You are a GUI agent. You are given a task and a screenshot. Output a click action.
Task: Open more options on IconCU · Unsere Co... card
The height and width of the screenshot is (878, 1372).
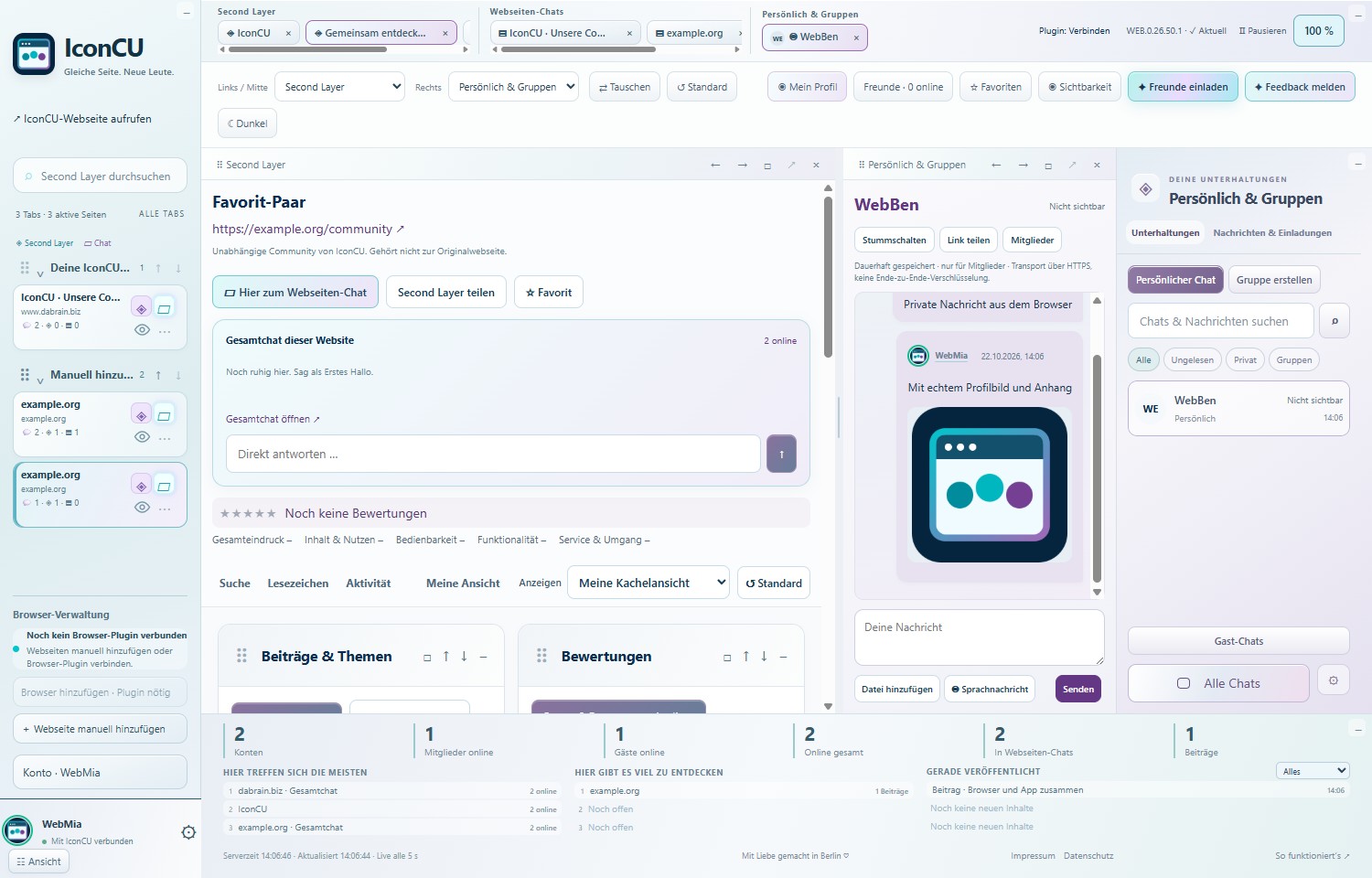pos(165,331)
